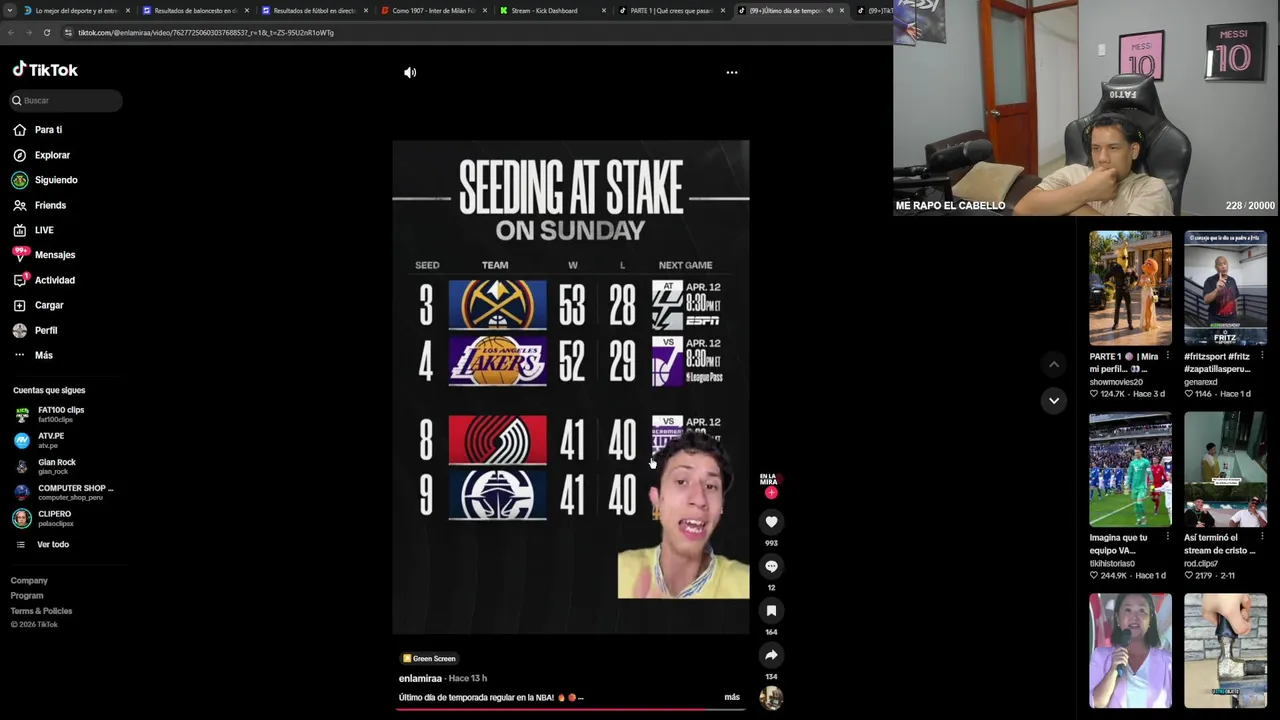The image size is (1280, 720).
Task: Reload the page in browser
Action: 46,32
